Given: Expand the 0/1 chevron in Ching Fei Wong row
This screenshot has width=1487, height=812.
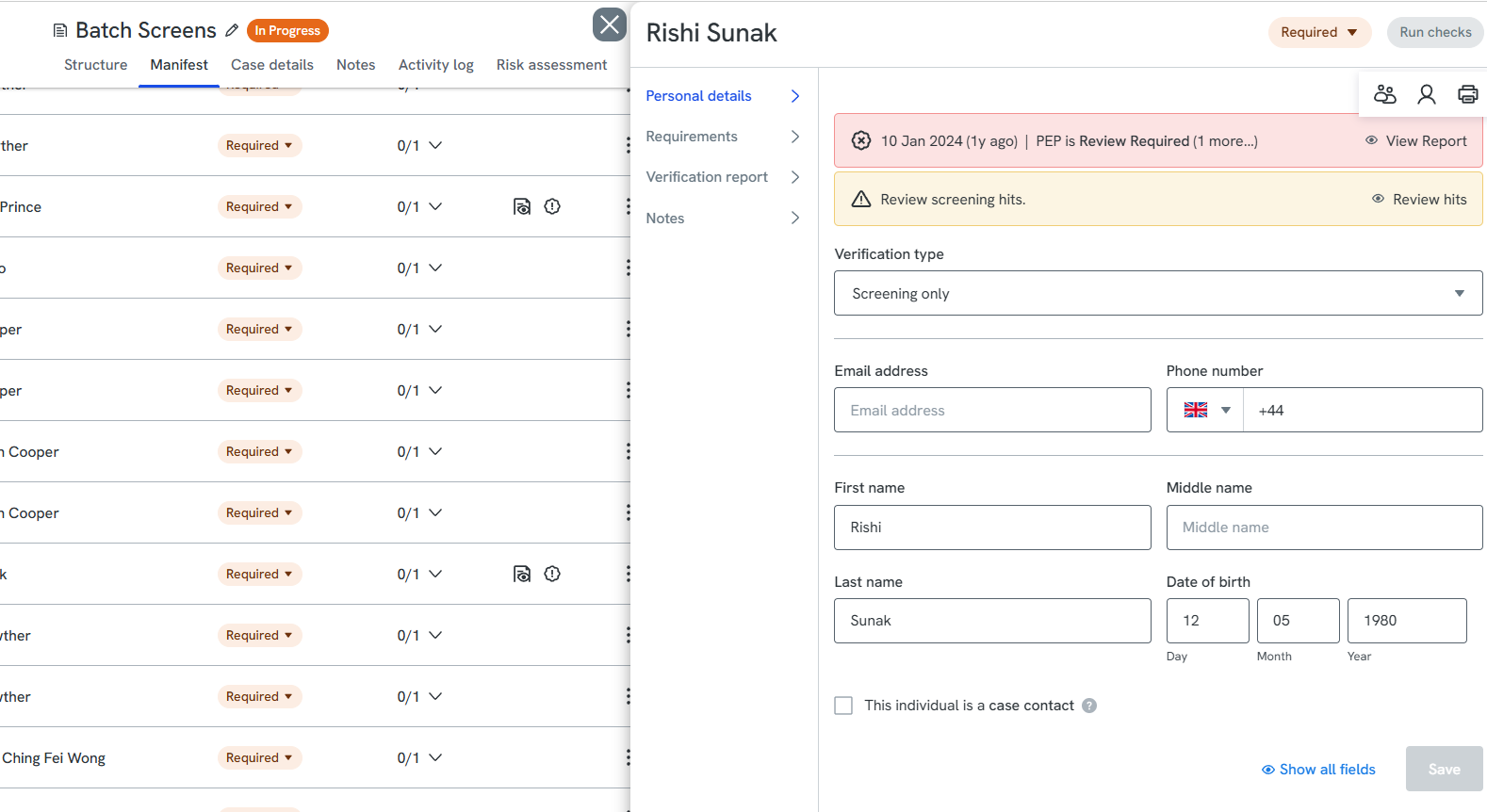Looking at the screenshot, I should point(435,757).
